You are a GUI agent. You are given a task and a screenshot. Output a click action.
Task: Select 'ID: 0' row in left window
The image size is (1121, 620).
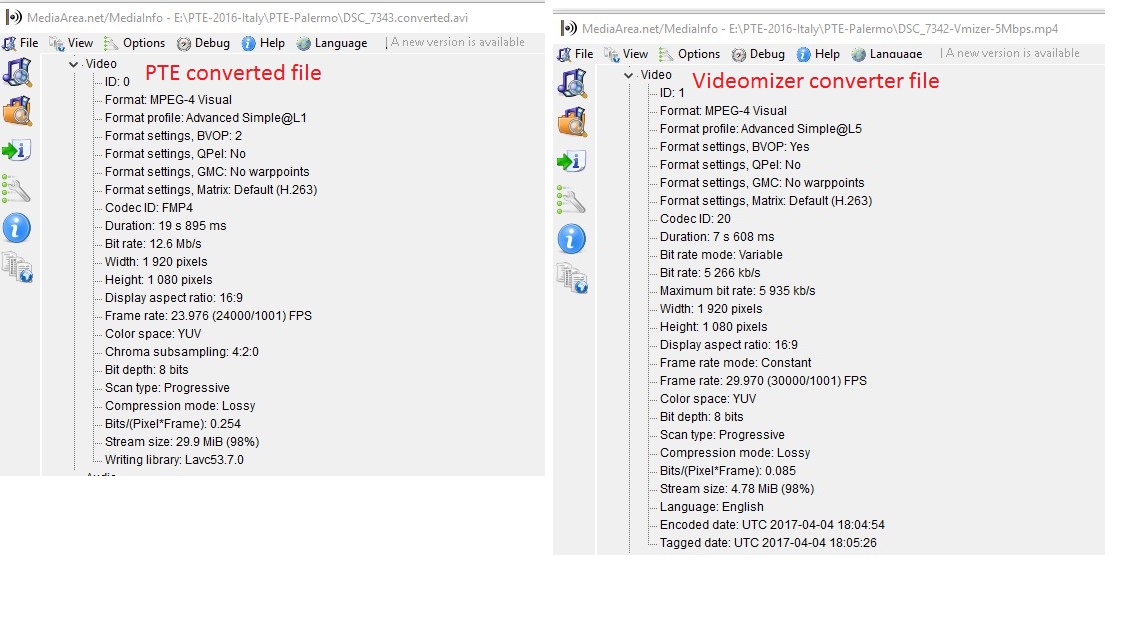click(x=117, y=82)
